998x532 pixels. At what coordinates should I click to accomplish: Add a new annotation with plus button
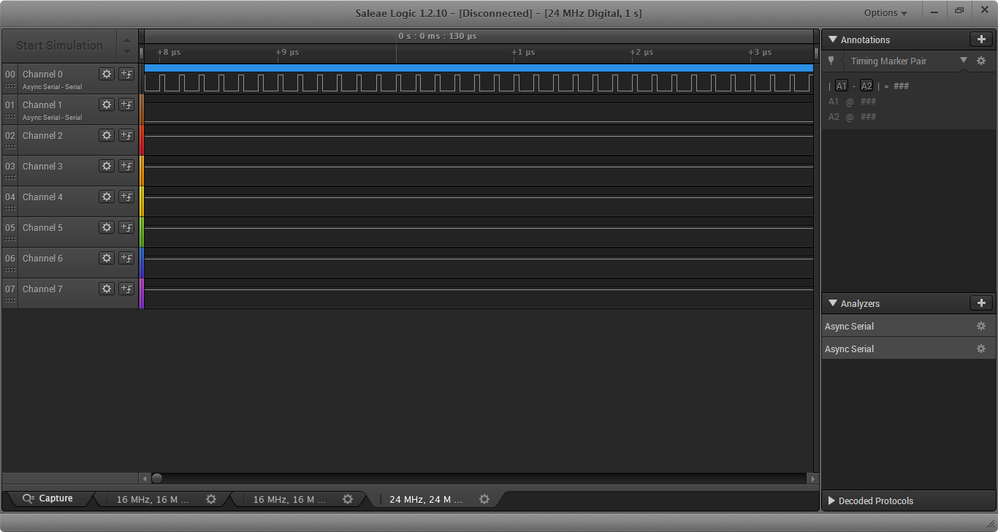point(981,39)
